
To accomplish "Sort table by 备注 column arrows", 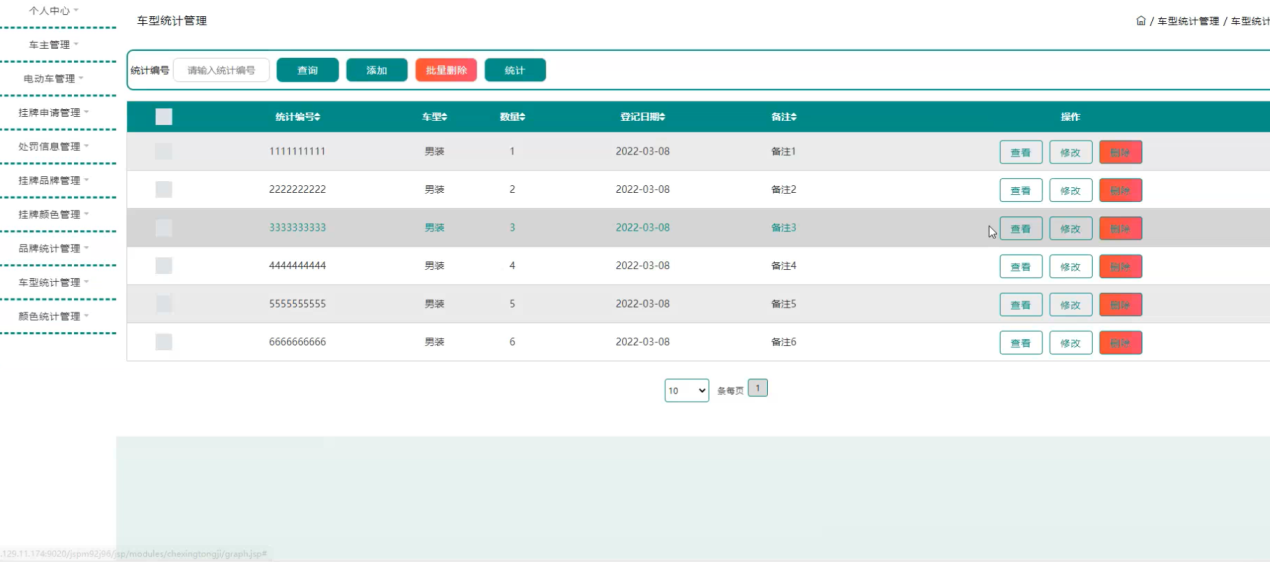I will (x=794, y=117).
